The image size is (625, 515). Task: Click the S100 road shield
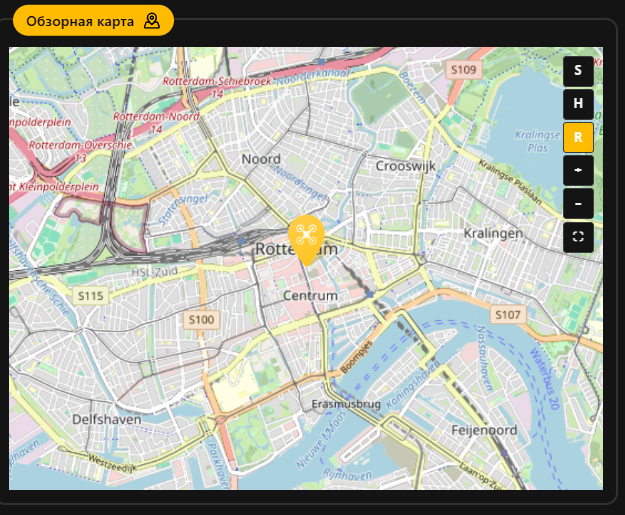pyautogui.click(x=201, y=320)
